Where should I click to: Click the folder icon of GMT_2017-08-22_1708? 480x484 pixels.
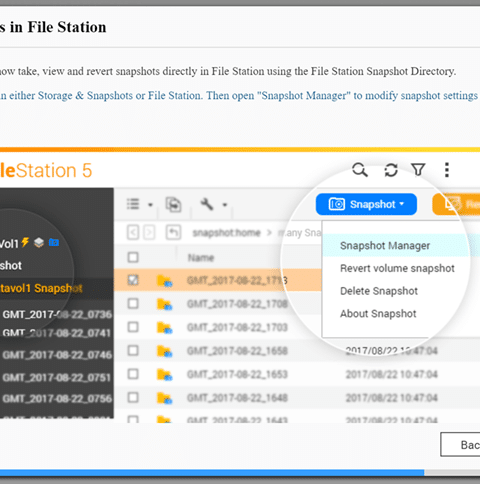click(164, 304)
